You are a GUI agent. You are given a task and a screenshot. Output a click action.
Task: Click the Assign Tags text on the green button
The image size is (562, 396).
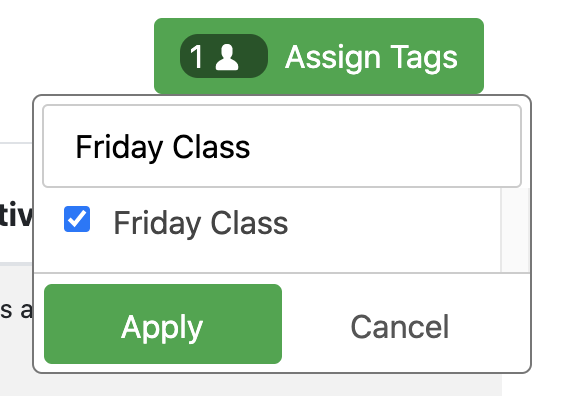click(371, 57)
